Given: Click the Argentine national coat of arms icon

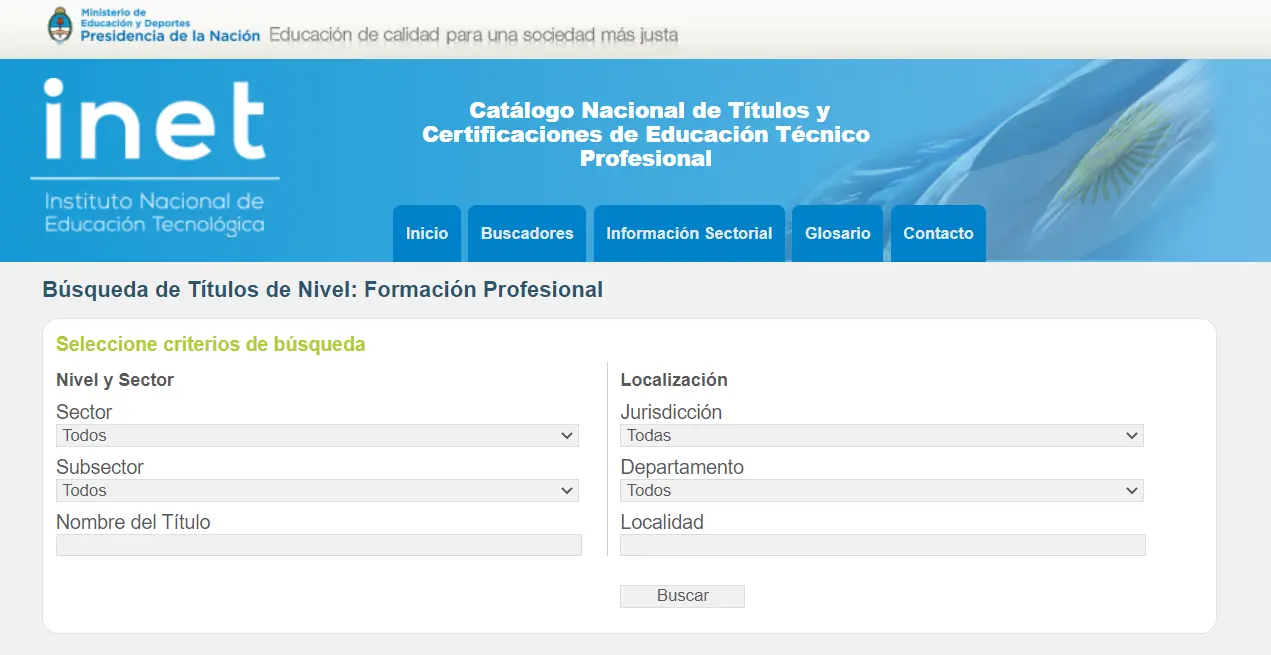Looking at the screenshot, I should point(60,25).
